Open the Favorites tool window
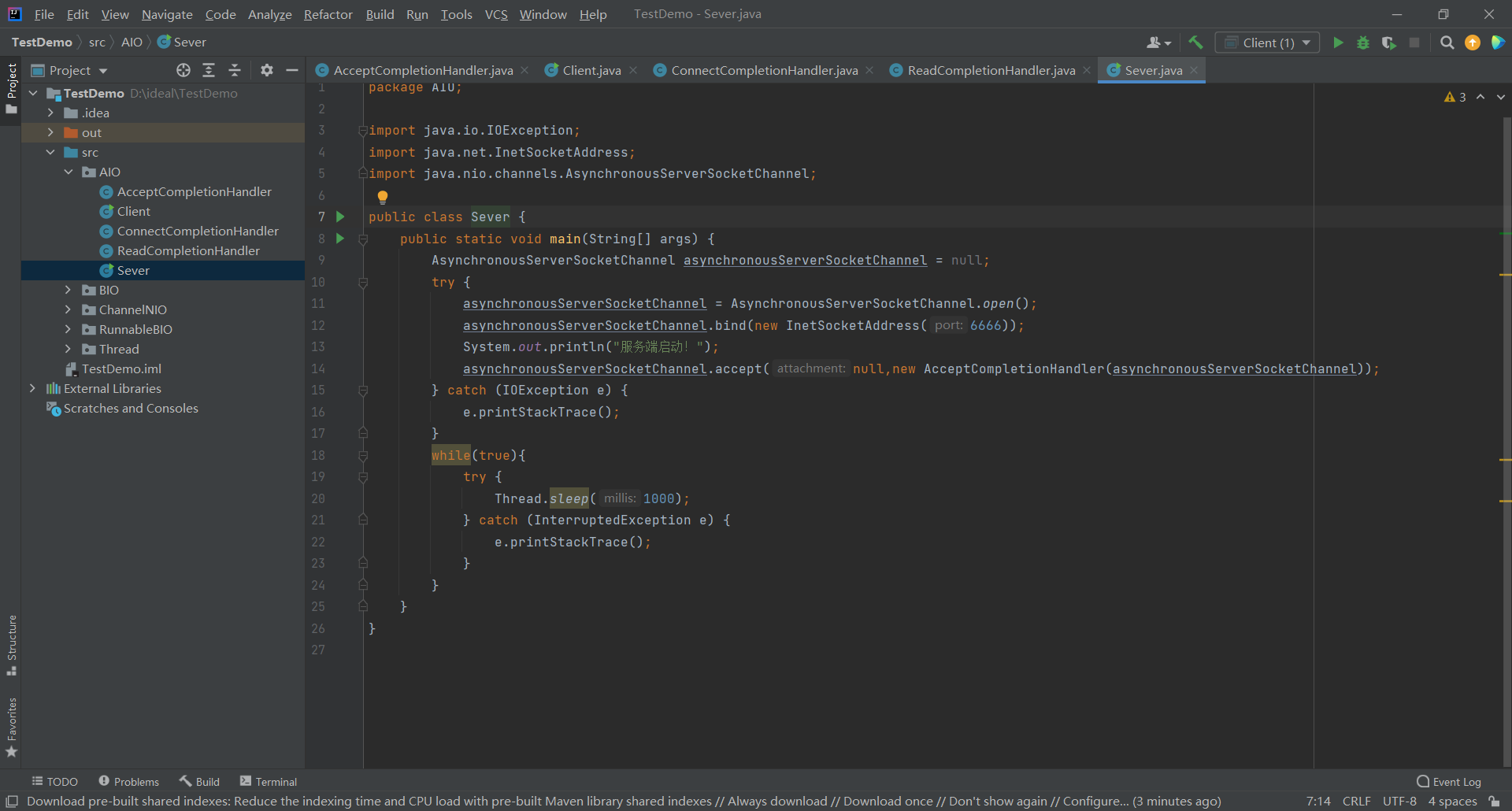This screenshot has width=1512, height=811. point(12,728)
